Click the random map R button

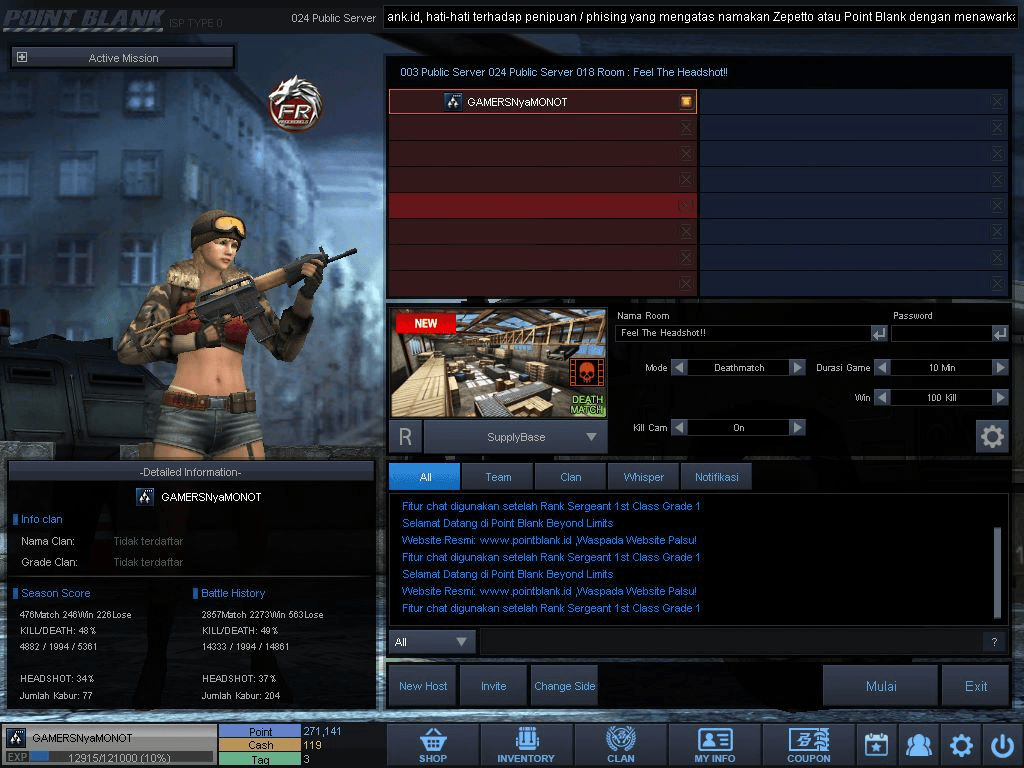(x=406, y=436)
